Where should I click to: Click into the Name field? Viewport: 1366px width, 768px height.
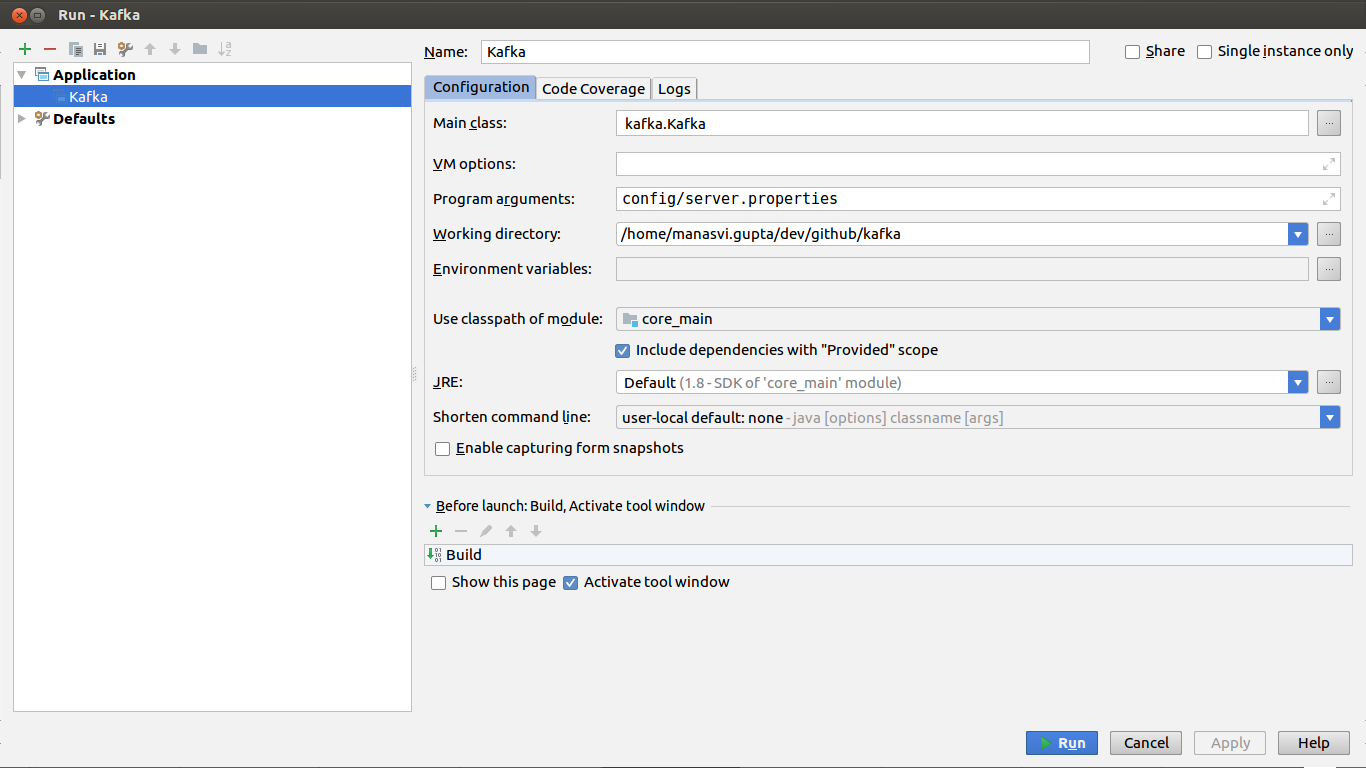[x=785, y=52]
